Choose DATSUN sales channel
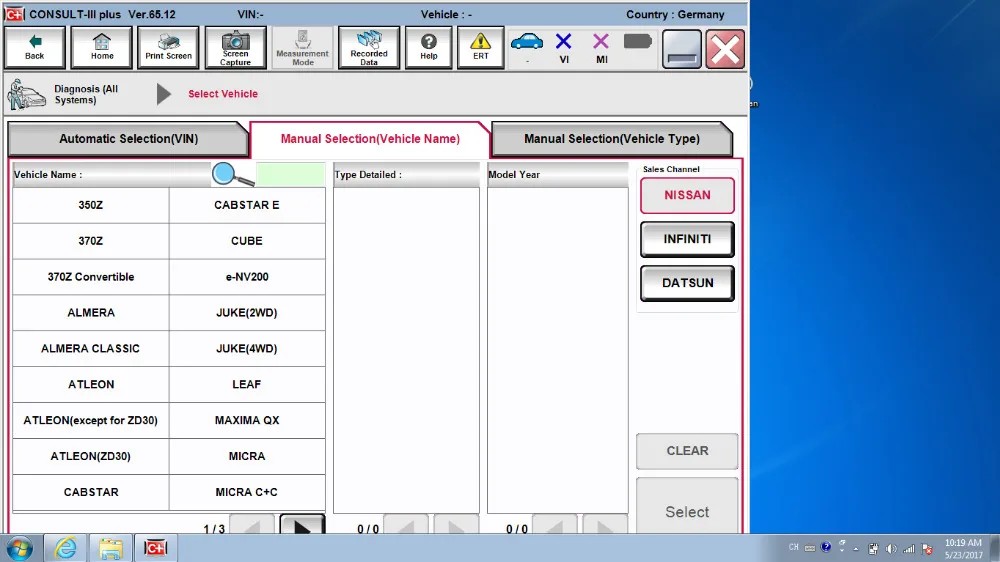The height and width of the screenshot is (562, 1000). (687, 283)
